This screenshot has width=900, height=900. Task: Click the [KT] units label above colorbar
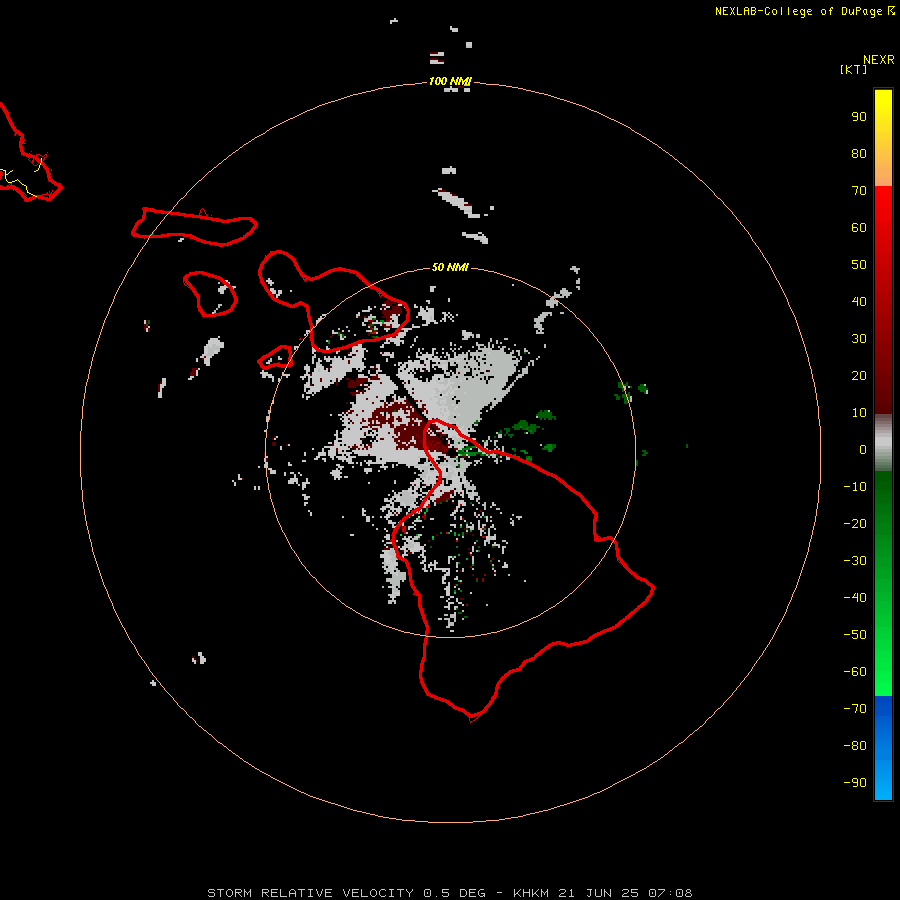click(x=854, y=69)
